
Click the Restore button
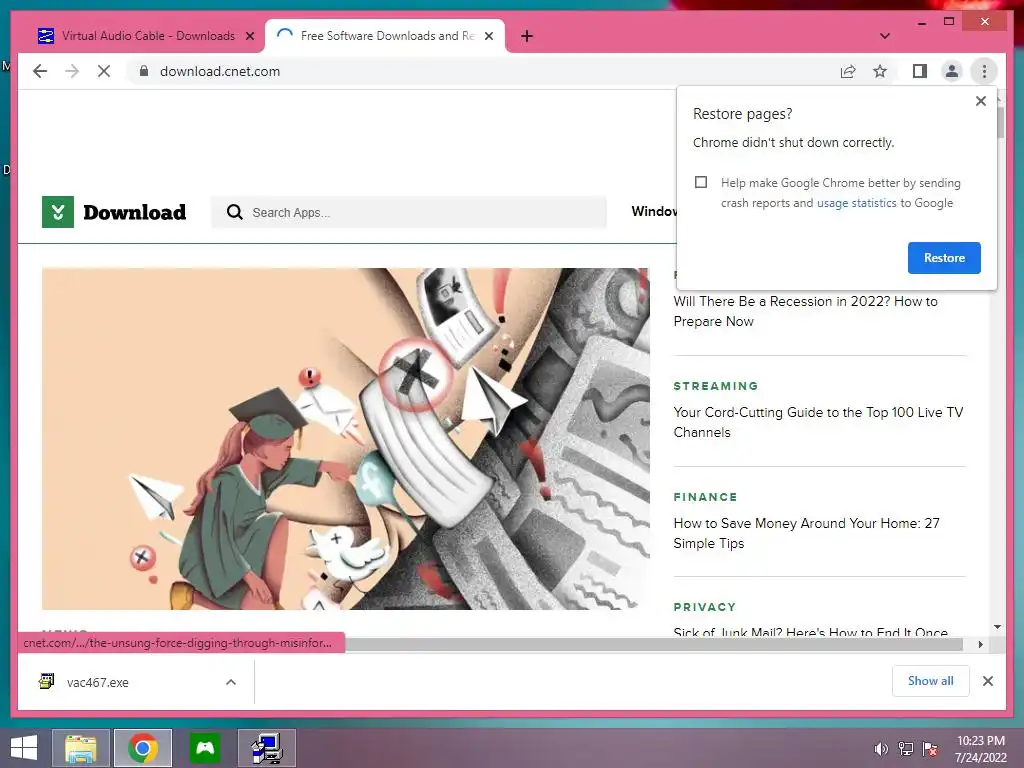click(x=944, y=258)
